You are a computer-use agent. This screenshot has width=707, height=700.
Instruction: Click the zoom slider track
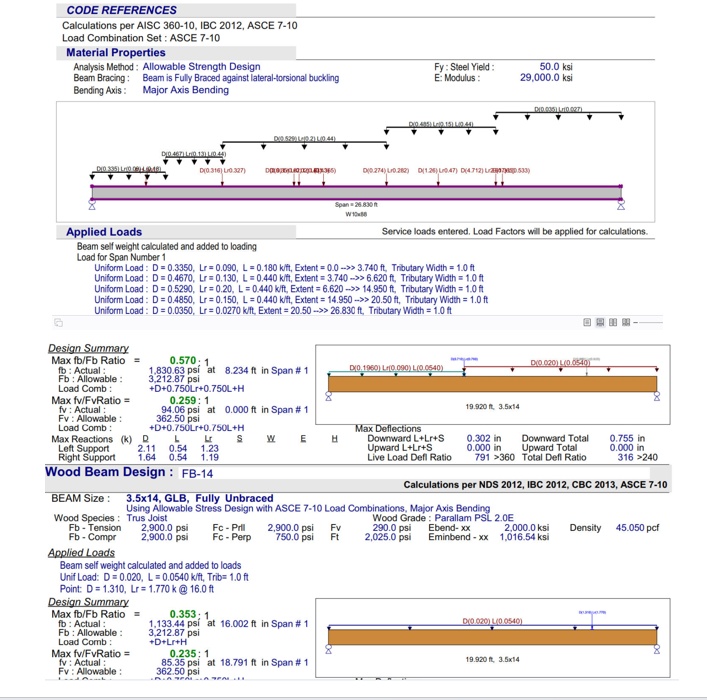tap(651, 322)
